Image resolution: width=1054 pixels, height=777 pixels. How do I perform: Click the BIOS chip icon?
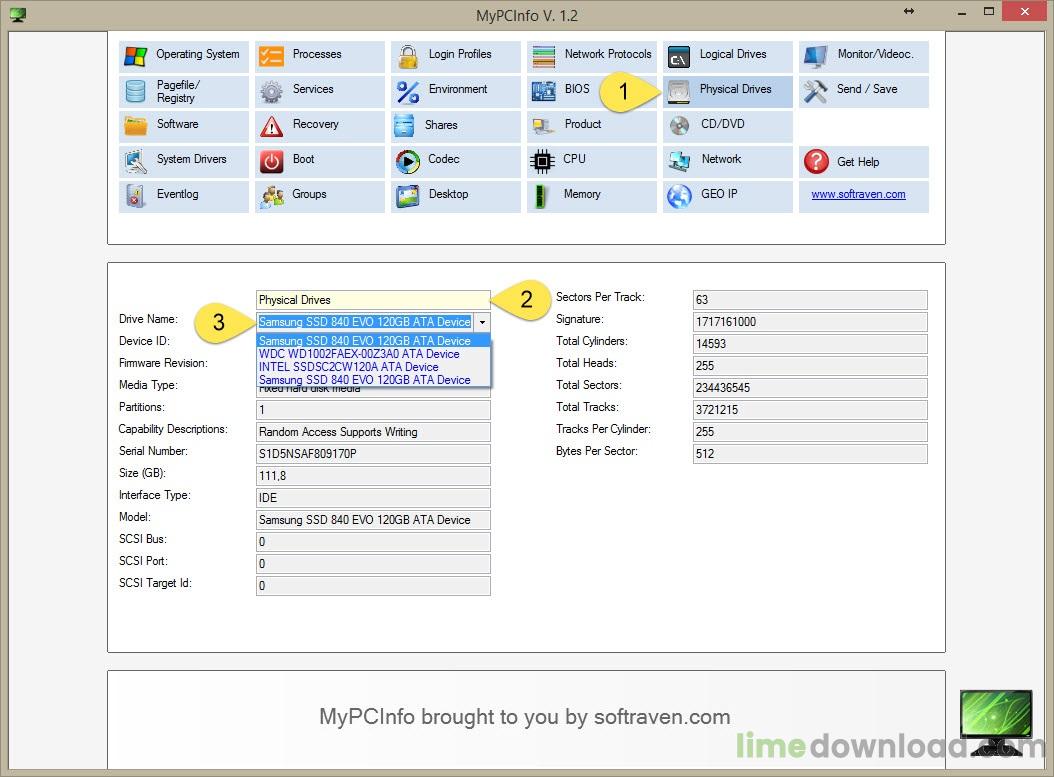pos(543,91)
